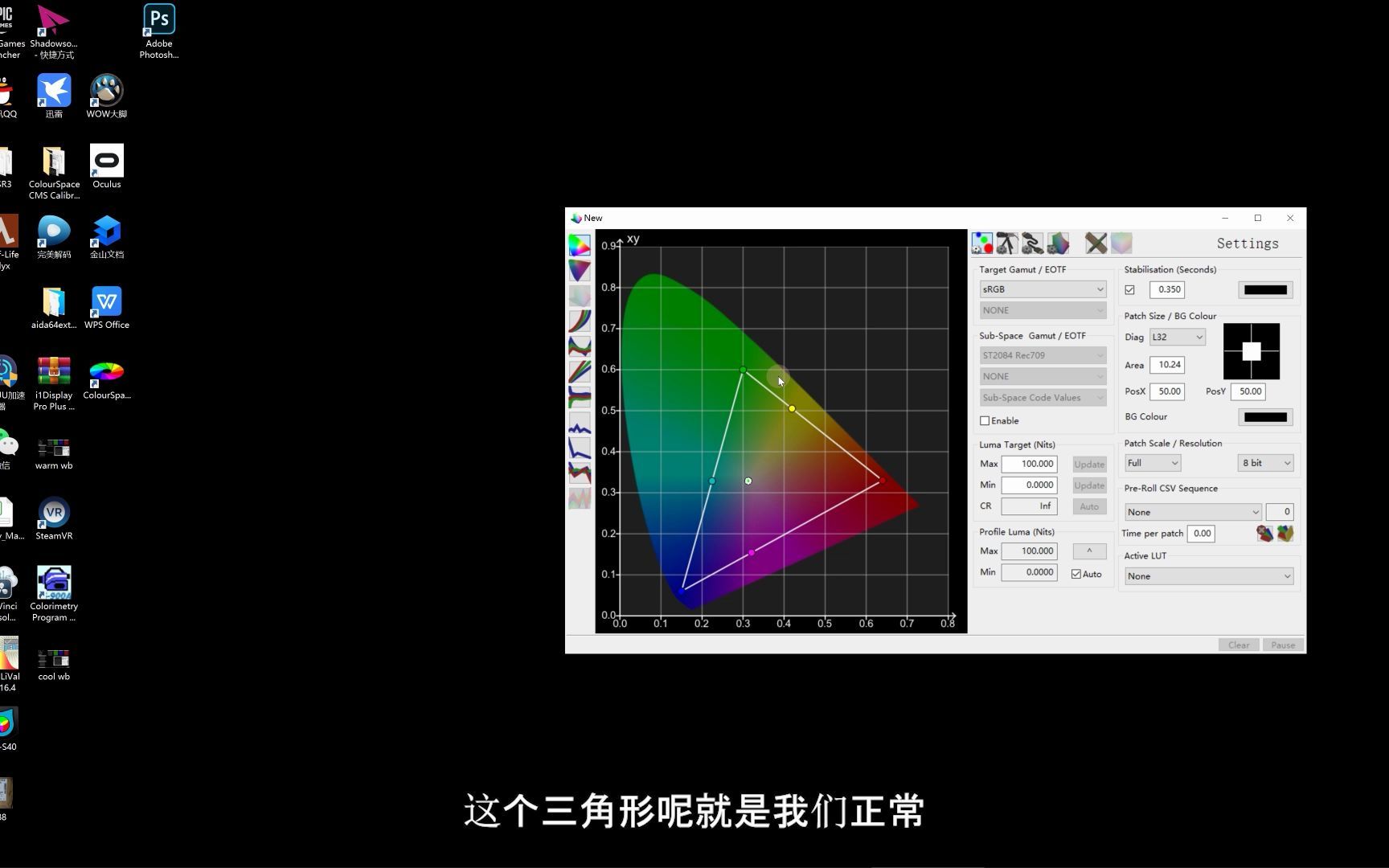Screen dimensions: 1389x868
Task: Open the tripod profiling settings icon
Action: [1006, 243]
